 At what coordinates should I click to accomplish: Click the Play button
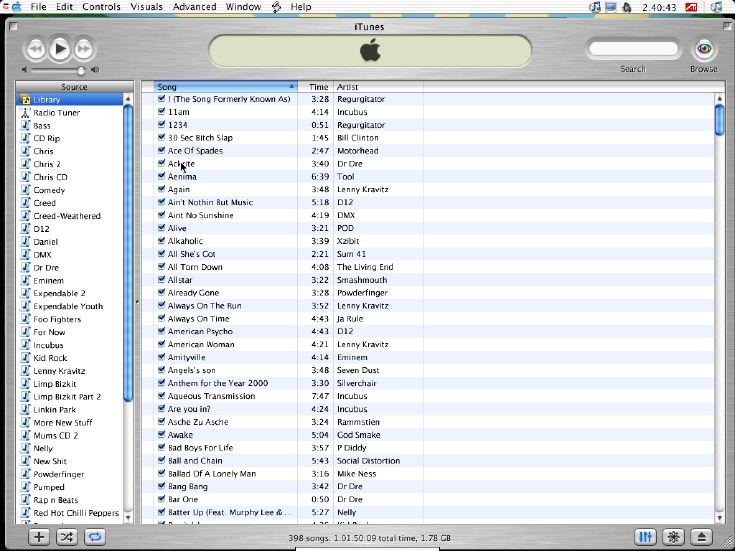(60, 49)
